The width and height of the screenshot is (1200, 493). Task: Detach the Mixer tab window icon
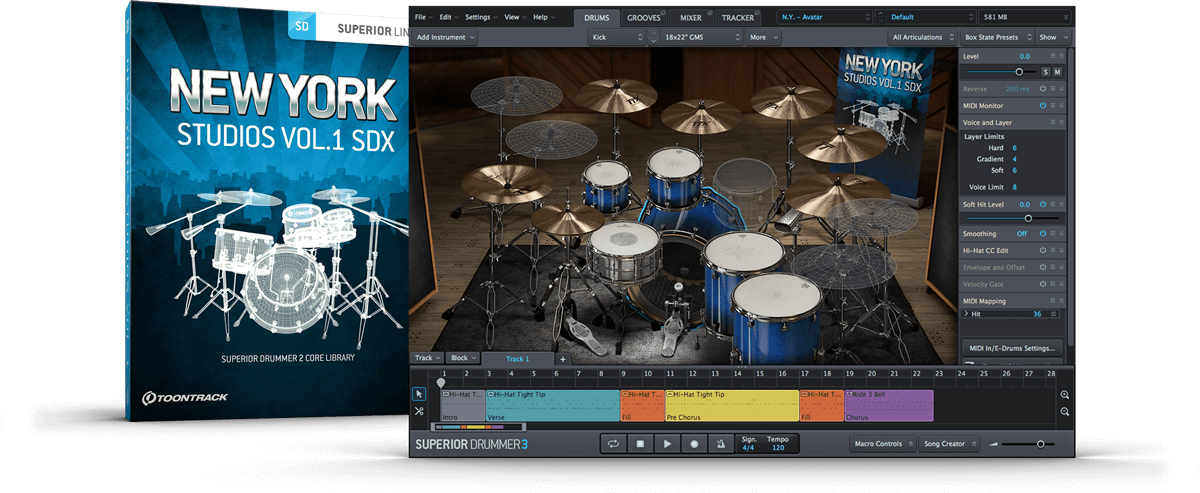coord(708,13)
